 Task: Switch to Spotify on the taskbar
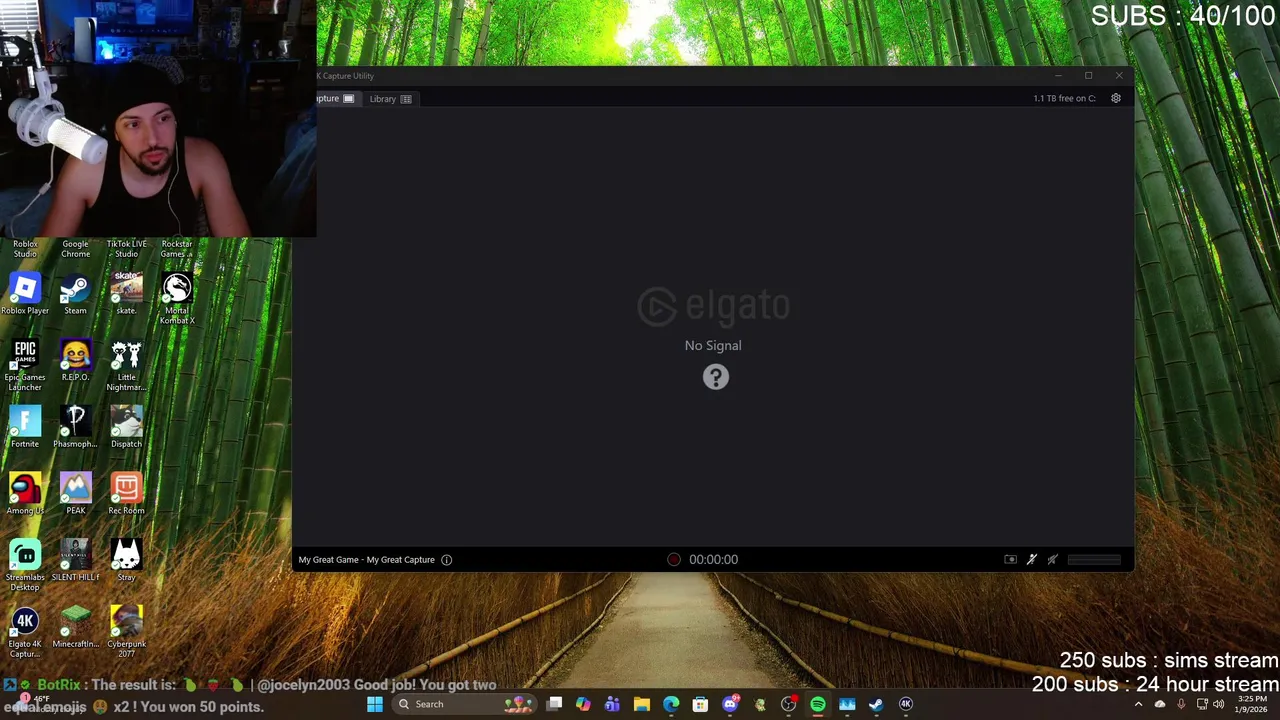click(x=818, y=704)
